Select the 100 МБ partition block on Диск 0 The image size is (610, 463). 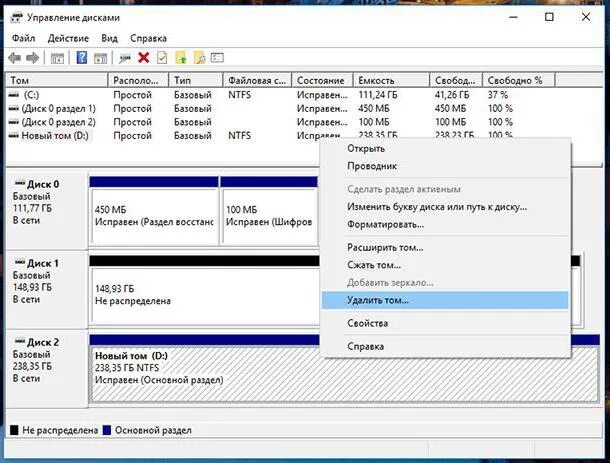pos(269,210)
